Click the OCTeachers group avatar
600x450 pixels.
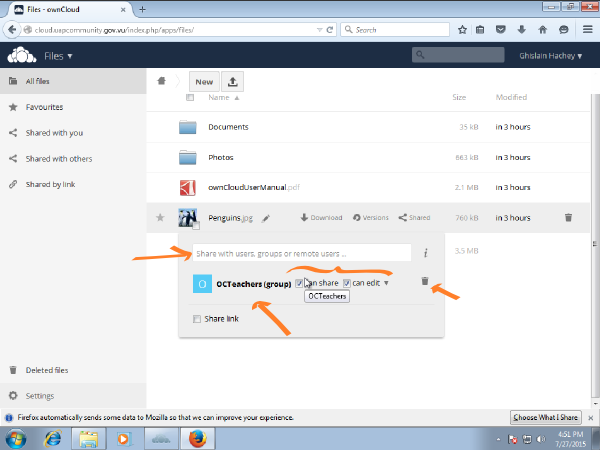(202, 284)
